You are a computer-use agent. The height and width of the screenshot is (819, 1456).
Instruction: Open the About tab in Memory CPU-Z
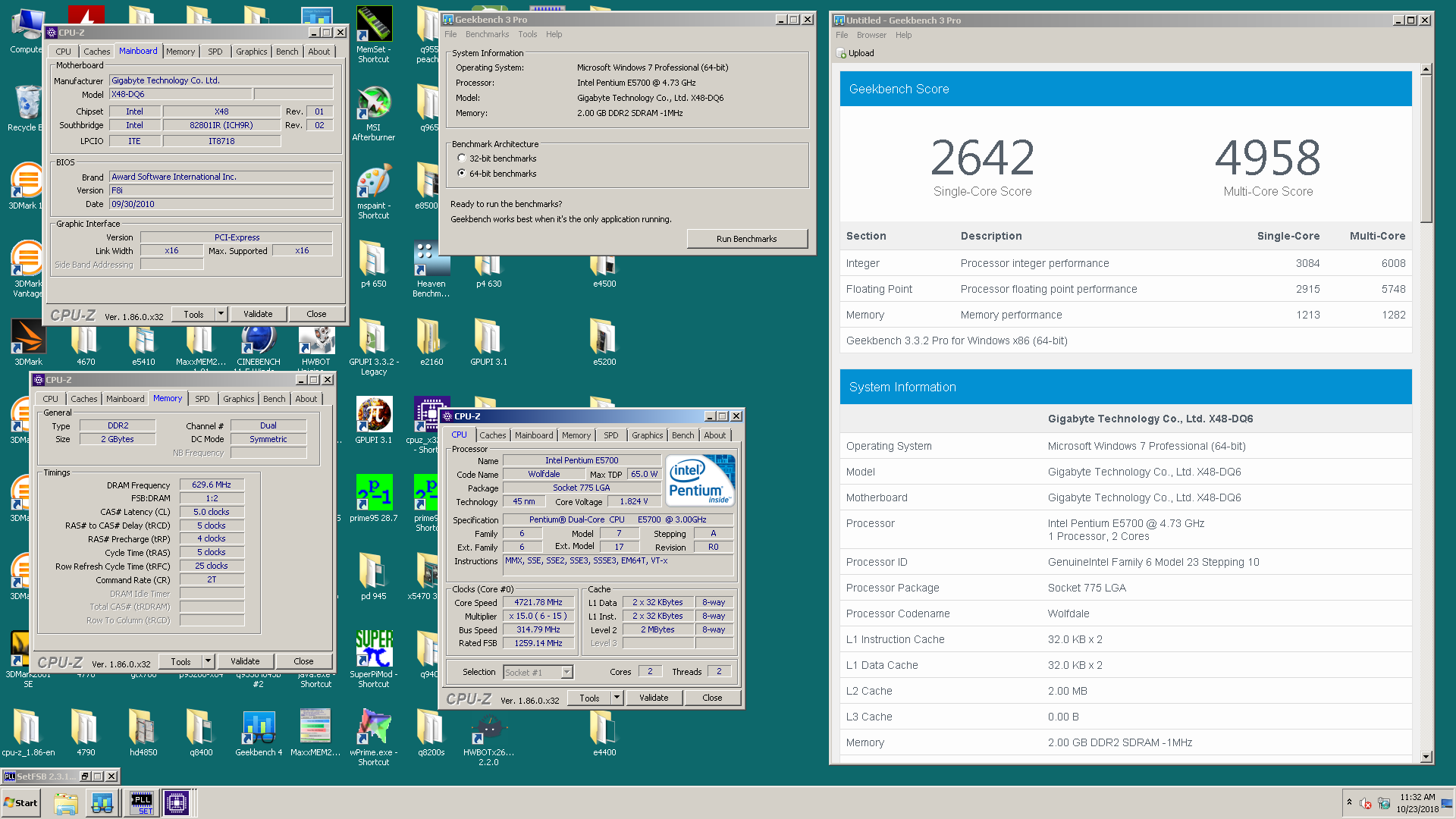click(306, 399)
